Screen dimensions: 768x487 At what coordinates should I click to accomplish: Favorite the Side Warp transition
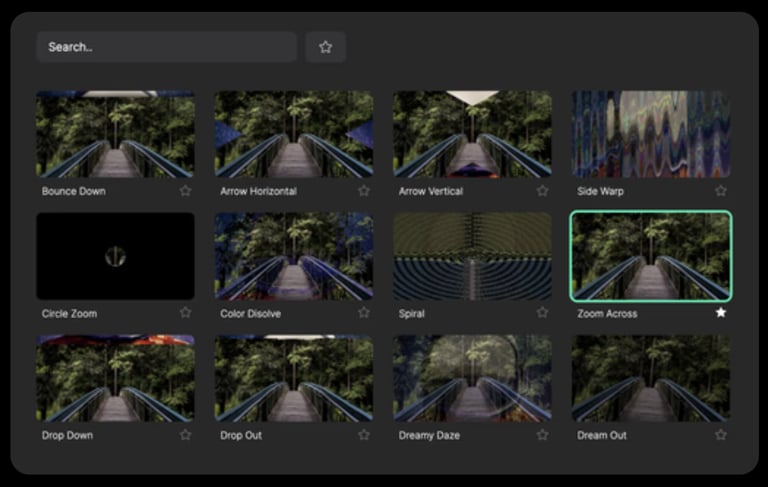[x=721, y=191]
